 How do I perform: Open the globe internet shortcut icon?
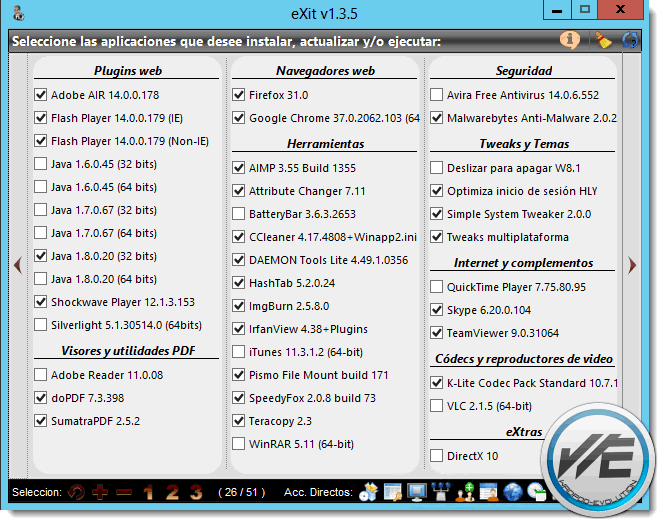pos(513,492)
